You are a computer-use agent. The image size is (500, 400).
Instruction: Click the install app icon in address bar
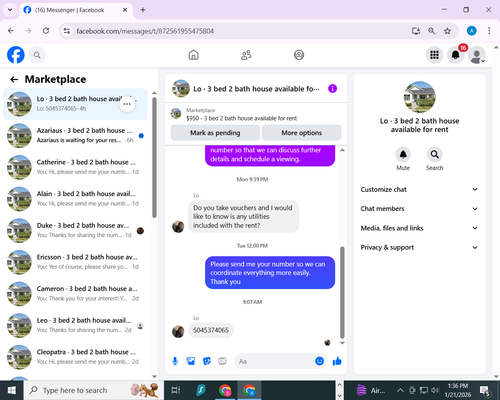pyautogui.click(x=416, y=31)
